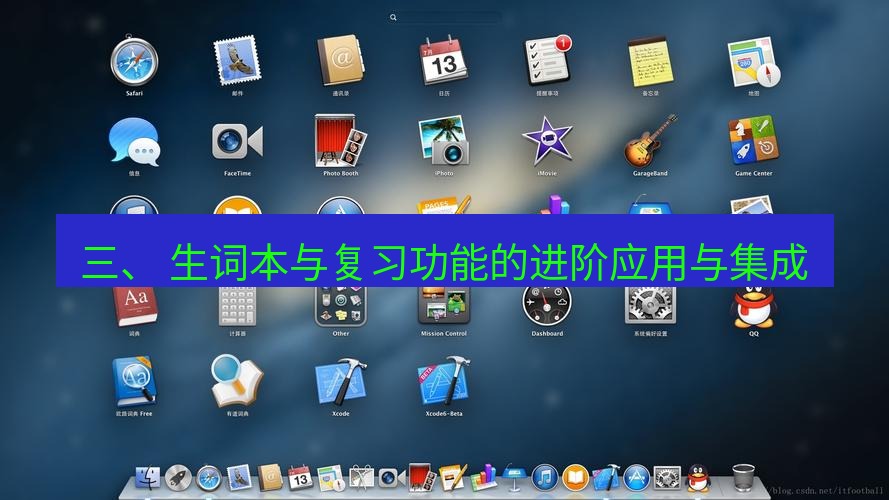Open 欧路词典 Free dictionary app
Screen dimensions: 889x500
click(134, 381)
